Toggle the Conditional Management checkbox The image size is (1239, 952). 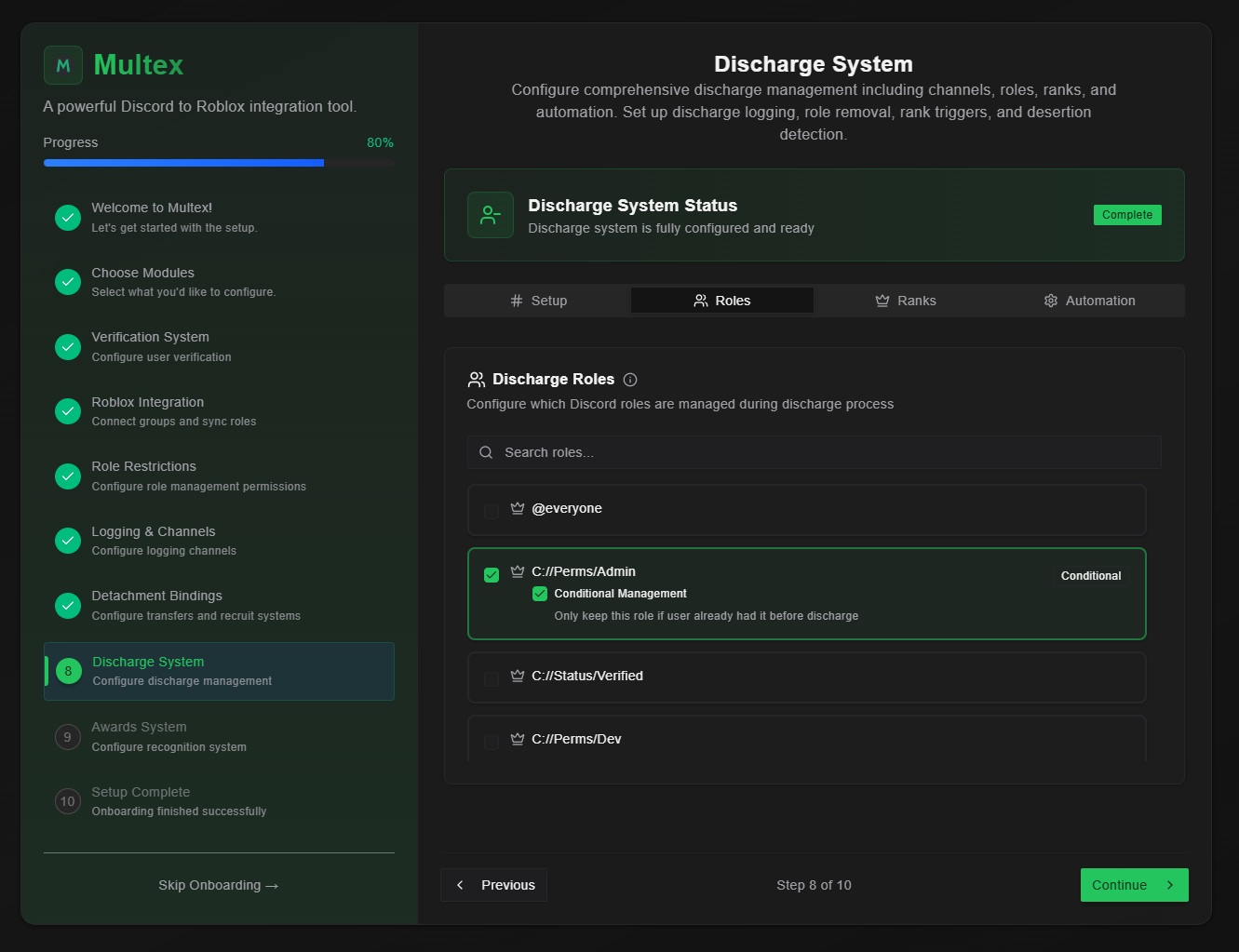540,594
